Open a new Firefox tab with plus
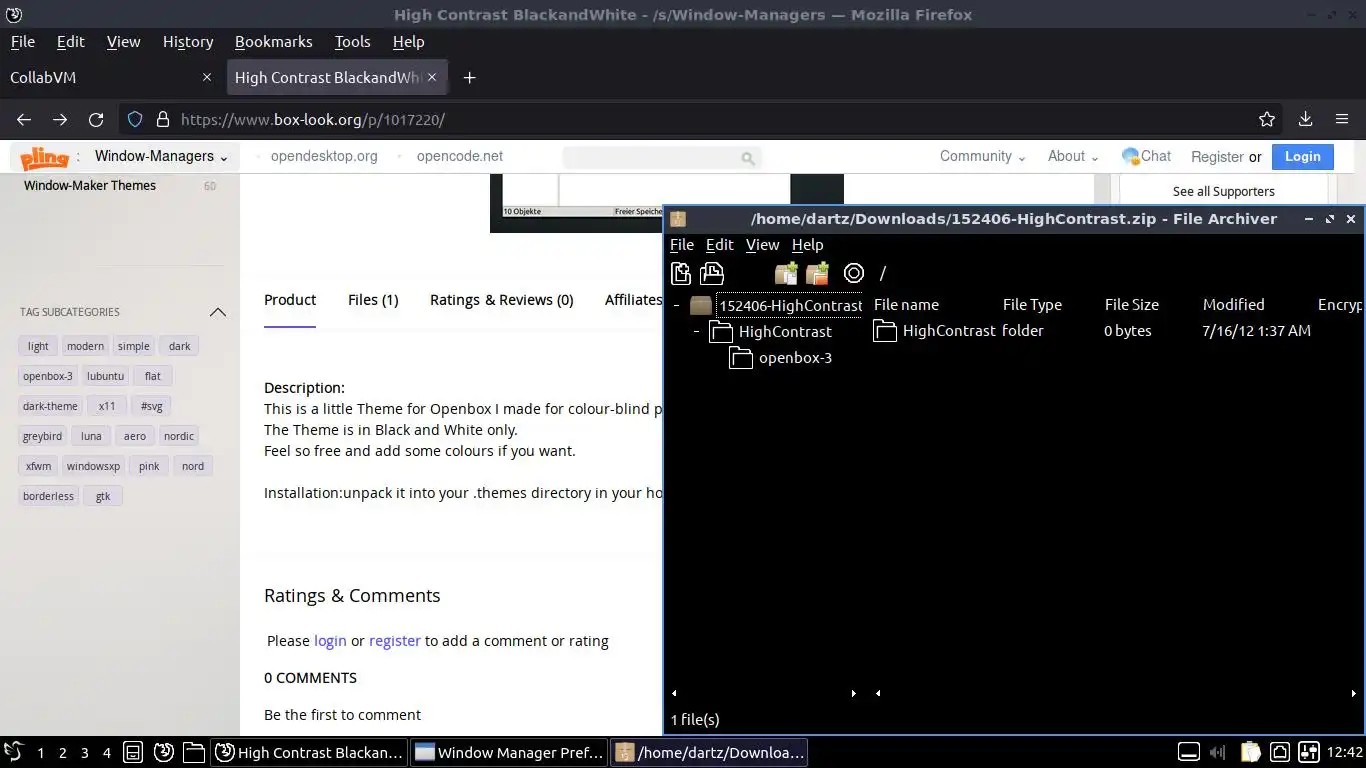Screen dimensions: 1366x768 [x=469, y=77]
